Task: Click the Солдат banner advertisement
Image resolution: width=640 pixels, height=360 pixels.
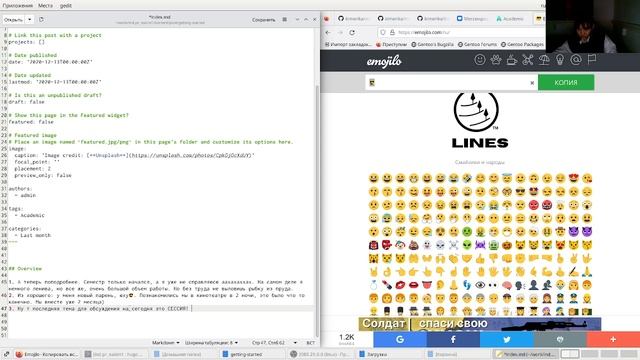Action: point(480,324)
